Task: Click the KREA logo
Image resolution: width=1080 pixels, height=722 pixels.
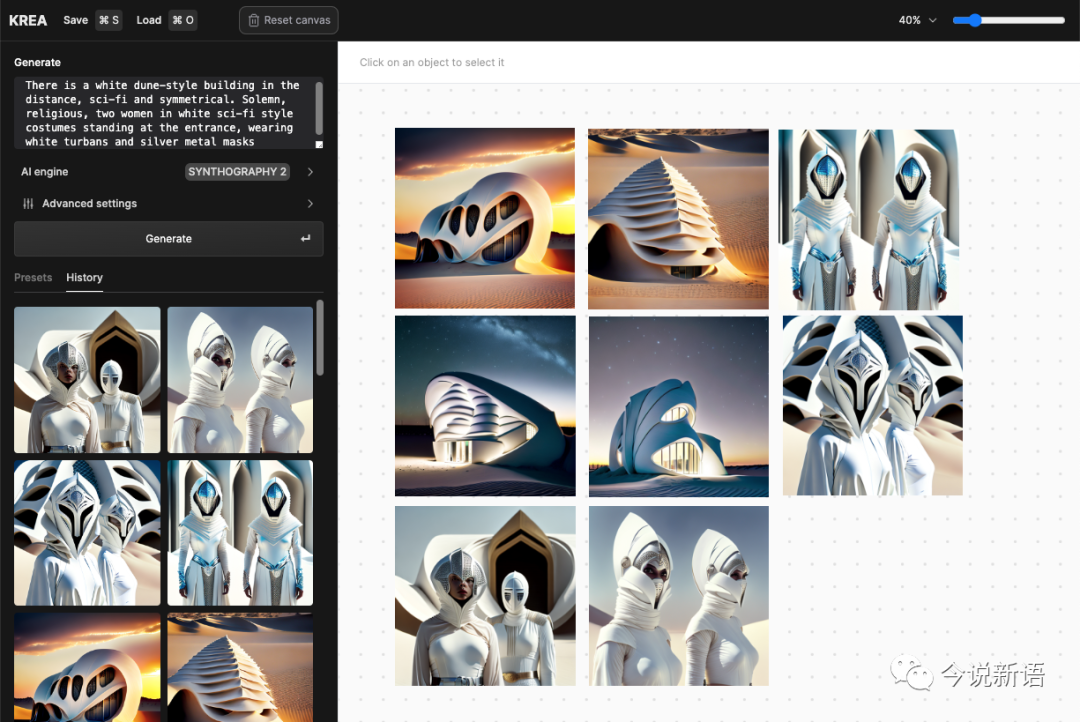Action: tap(28, 20)
